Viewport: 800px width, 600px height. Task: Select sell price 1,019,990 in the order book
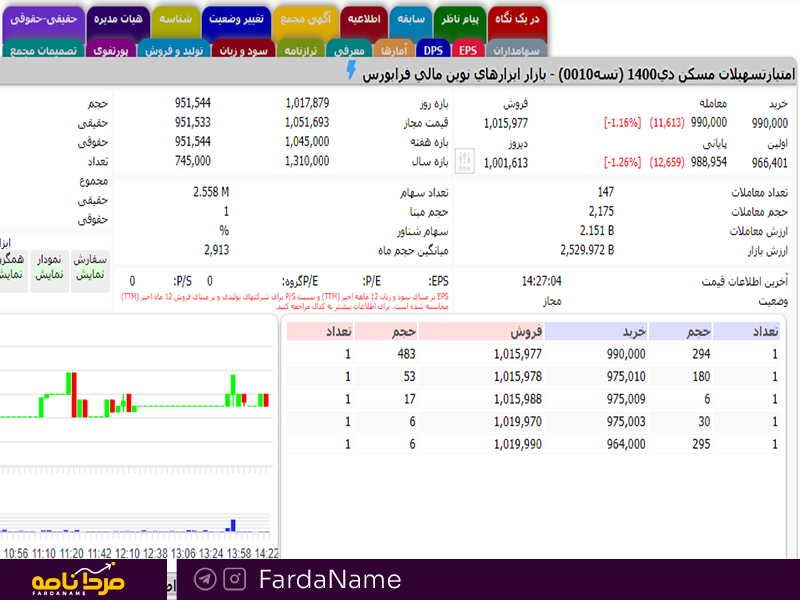click(x=517, y=444)
